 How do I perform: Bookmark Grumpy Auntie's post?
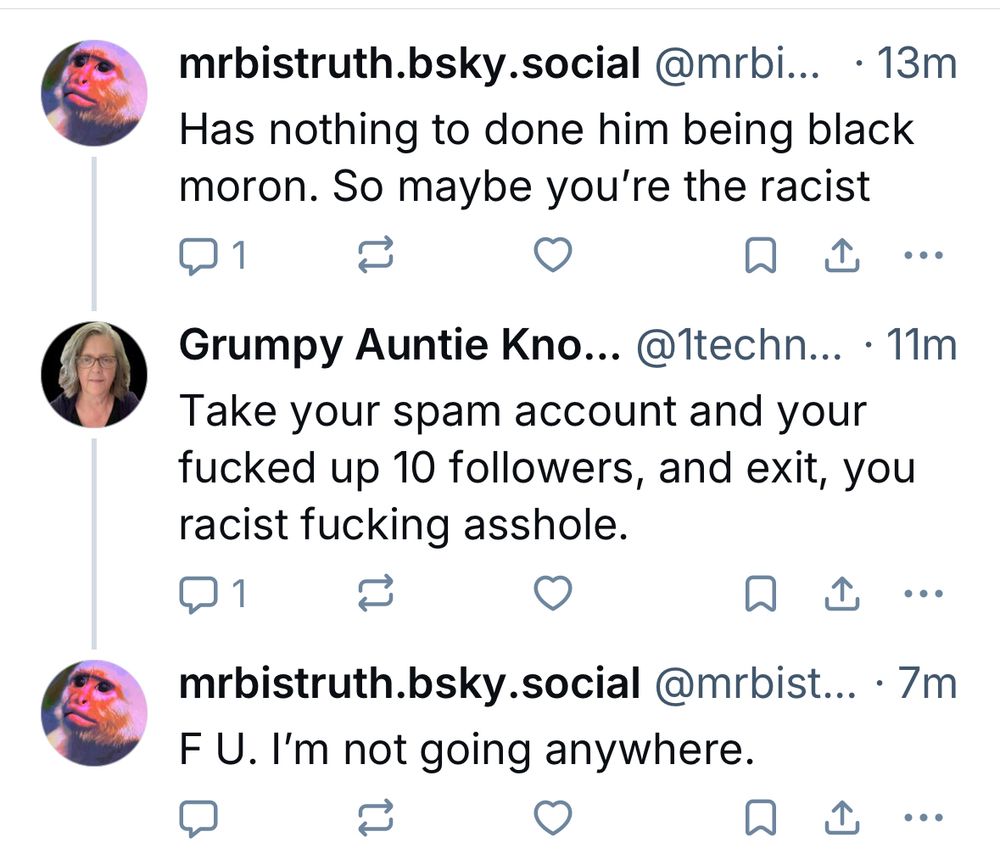click(x=761, y=595)
